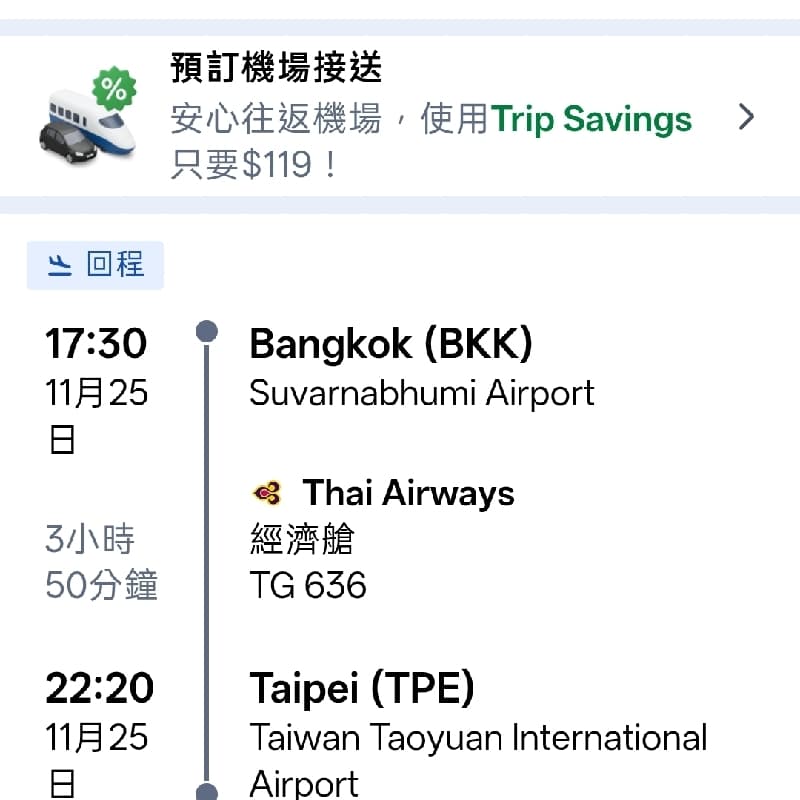Select the 預訂機場接送 heading

click(276, 67)
